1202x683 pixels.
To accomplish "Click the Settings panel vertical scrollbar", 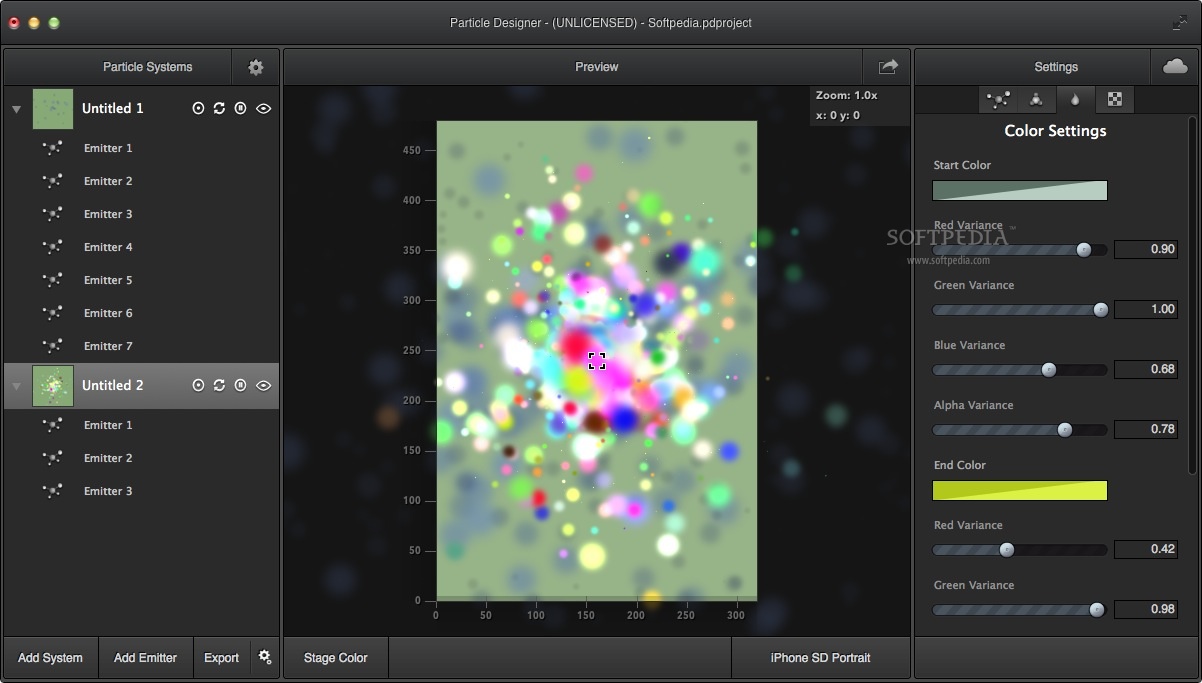I will [1191, 296].
